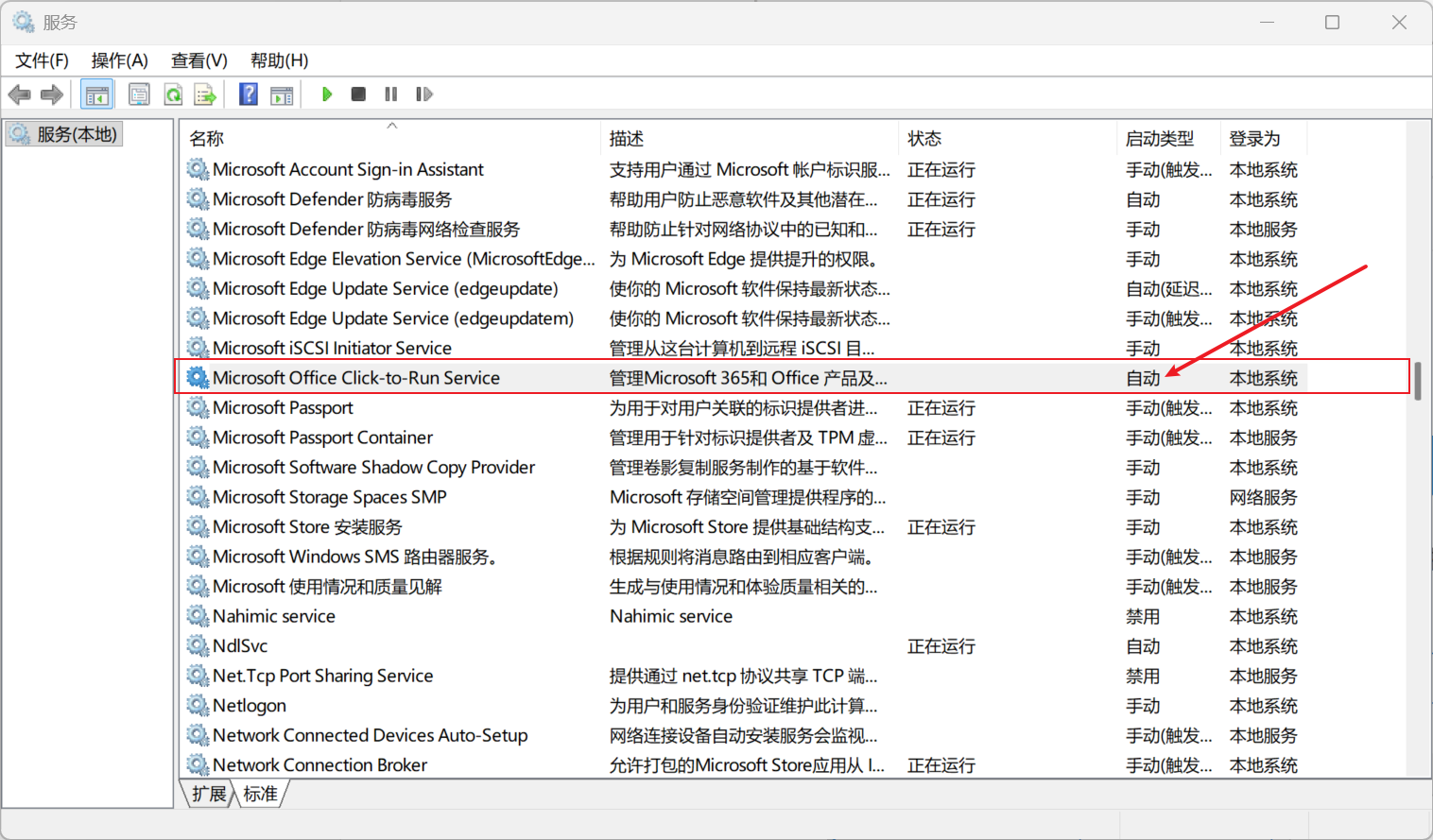This screenshot has height=840, width=1433.
Task: Stop the service with the square icon
Action: point(358,94)
